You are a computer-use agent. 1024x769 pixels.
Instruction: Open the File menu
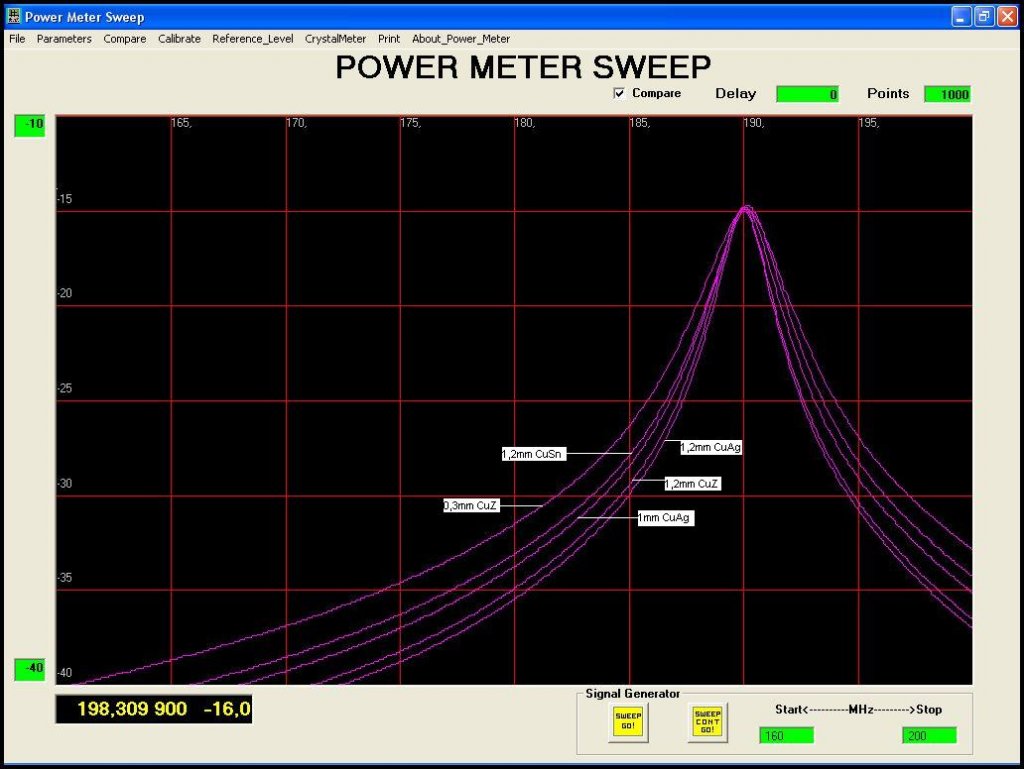click(17, 39)
